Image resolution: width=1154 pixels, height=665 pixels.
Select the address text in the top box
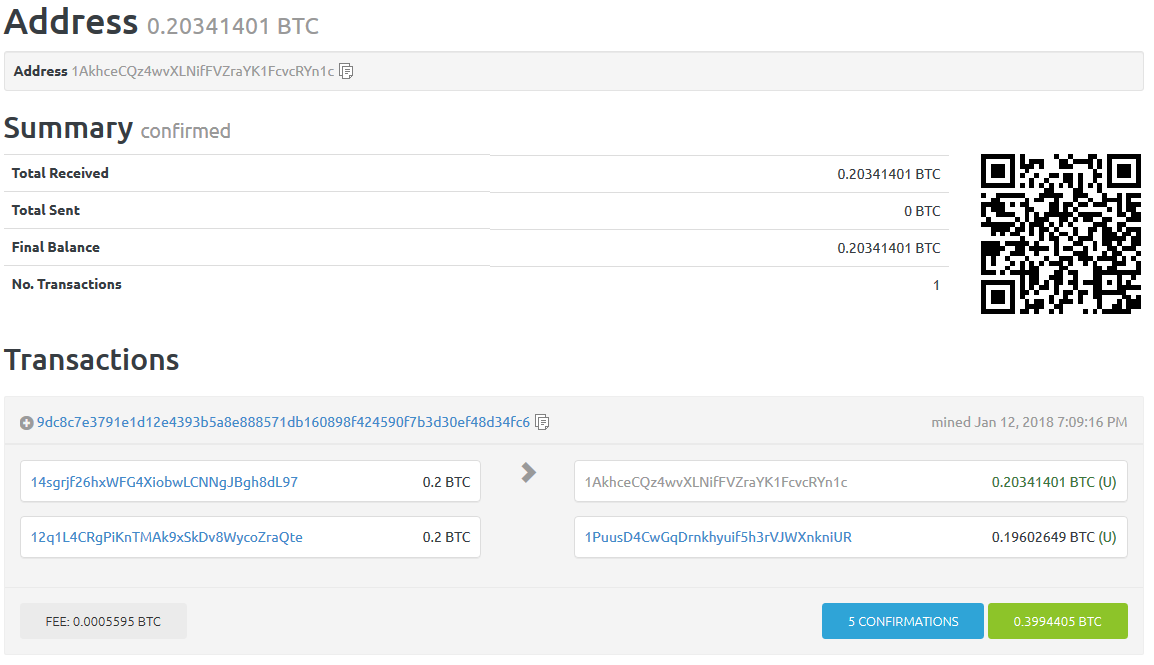[x=202, y=71]
